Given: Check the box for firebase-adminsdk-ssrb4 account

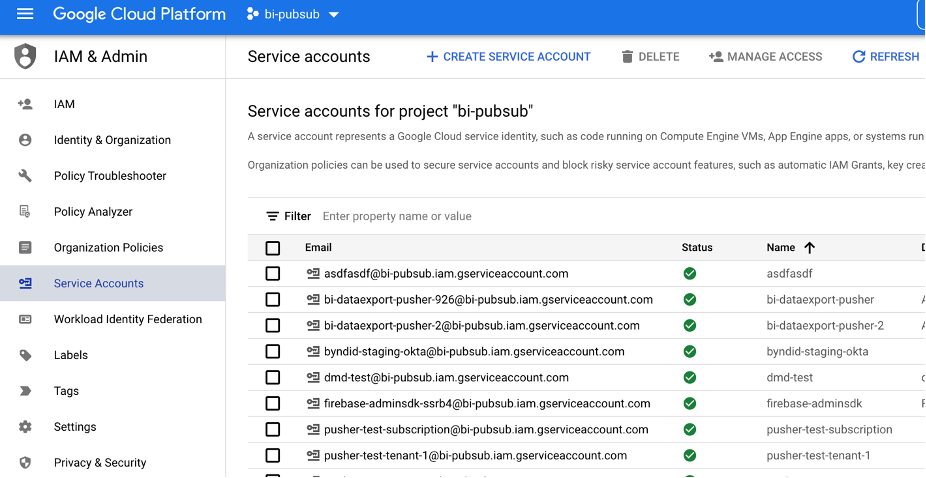Looking at the screenshot, I should pyautogui.click(x=273, y=404).
